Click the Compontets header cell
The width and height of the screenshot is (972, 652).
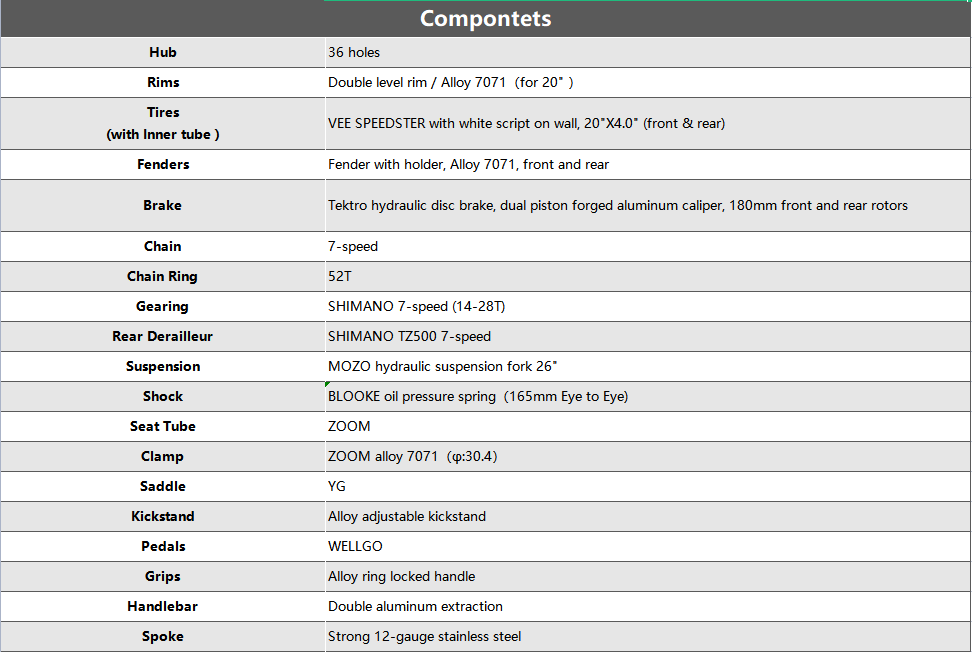(485, 18)
